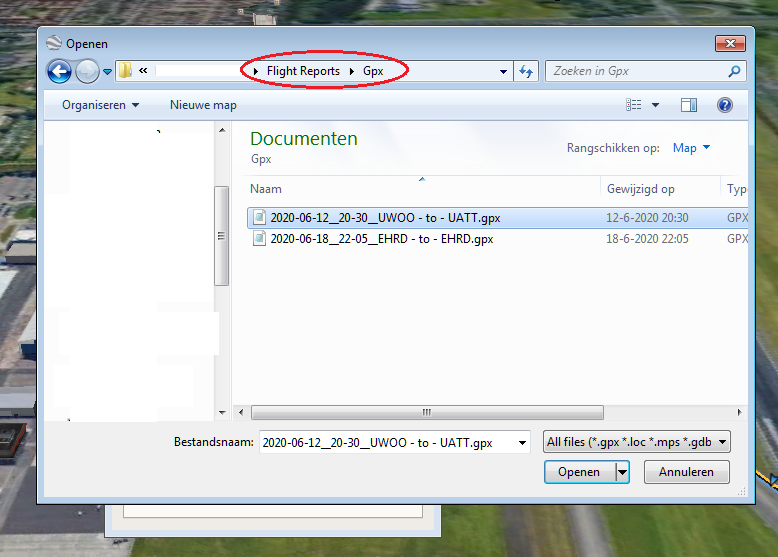Screen dimensions: 778x557
Task: Click the greyed Forward arrow button
Action: pos(87,71)
